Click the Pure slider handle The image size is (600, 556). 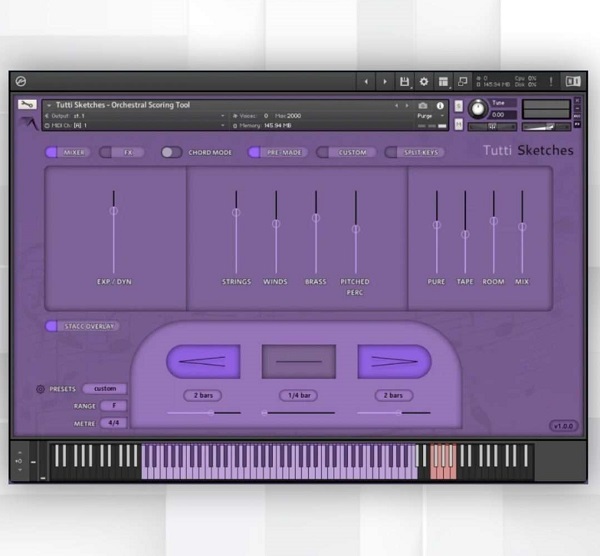click(x=437, y=225)
